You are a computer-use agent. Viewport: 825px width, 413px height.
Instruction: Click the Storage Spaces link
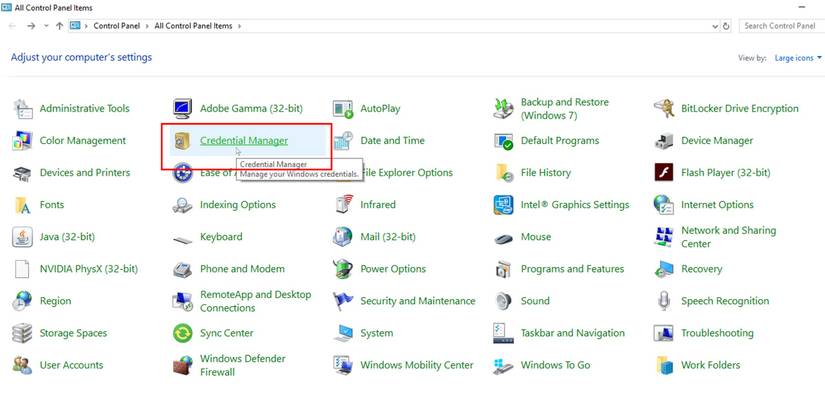73,333
